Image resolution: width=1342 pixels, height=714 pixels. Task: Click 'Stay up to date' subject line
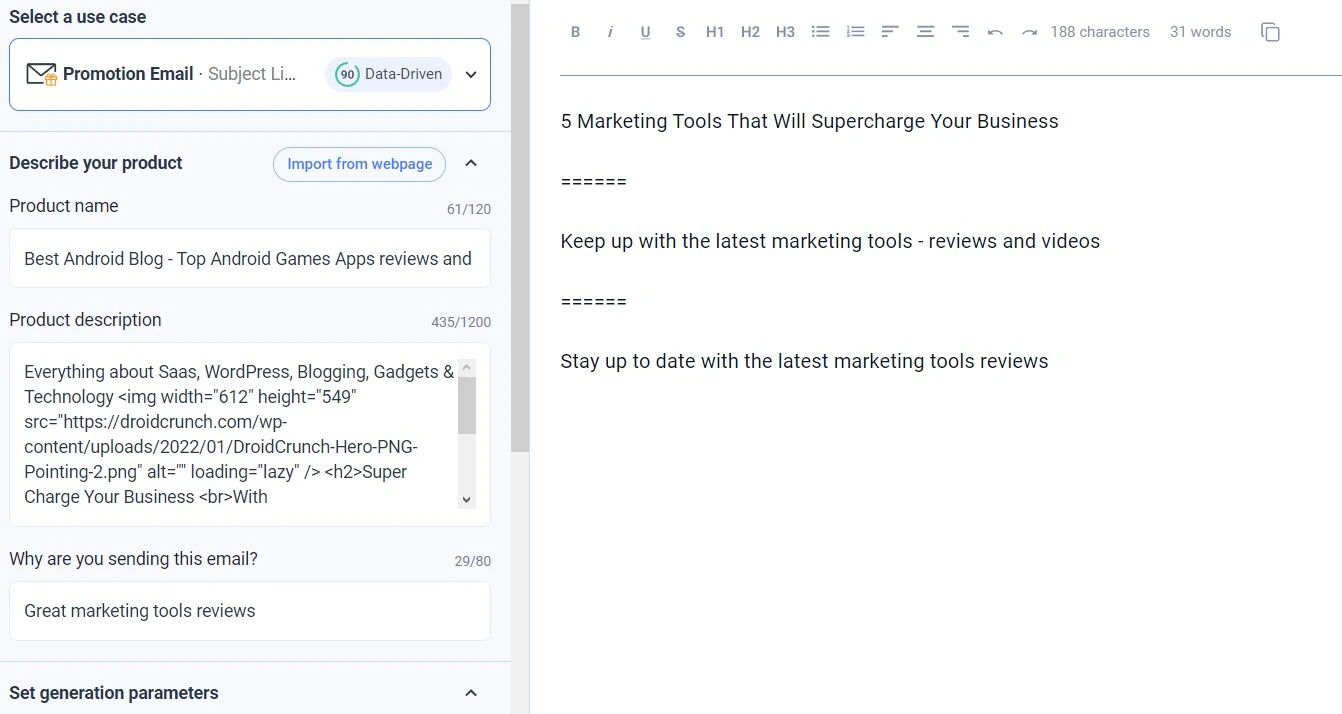point(804,361)
